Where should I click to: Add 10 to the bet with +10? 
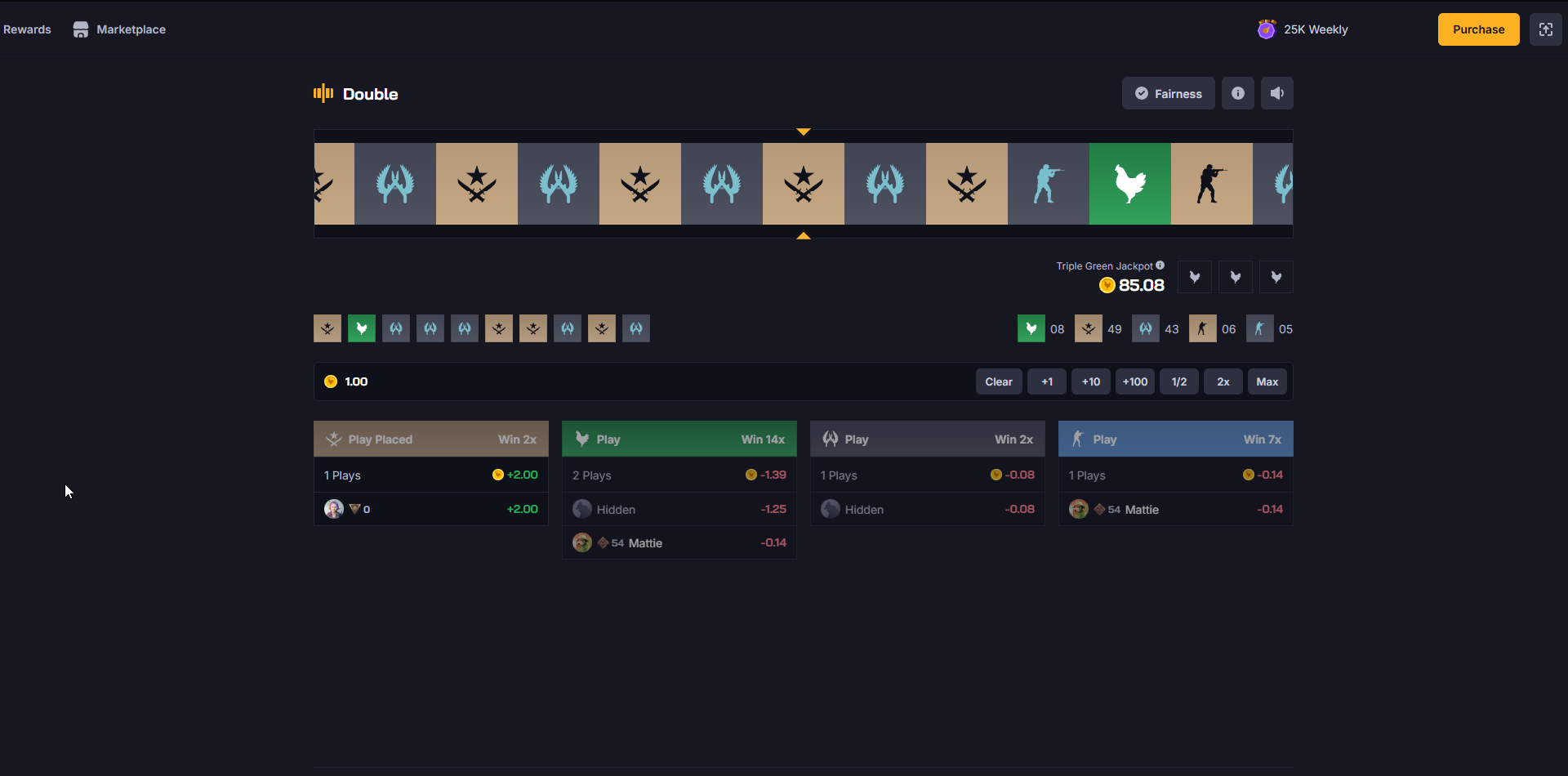tap(1091, 381)
